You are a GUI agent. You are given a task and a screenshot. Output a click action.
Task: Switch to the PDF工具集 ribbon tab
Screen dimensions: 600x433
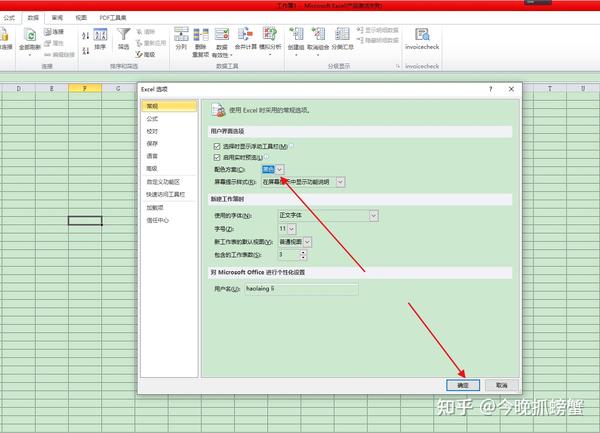click(113, 18)
